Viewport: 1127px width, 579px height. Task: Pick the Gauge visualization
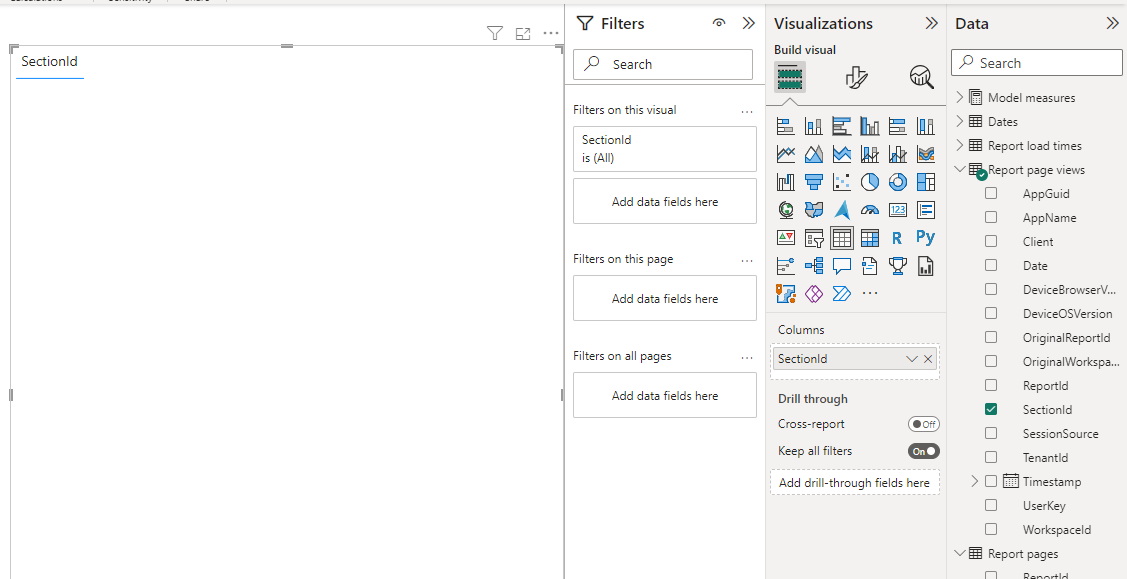click(x=870, y=210)
